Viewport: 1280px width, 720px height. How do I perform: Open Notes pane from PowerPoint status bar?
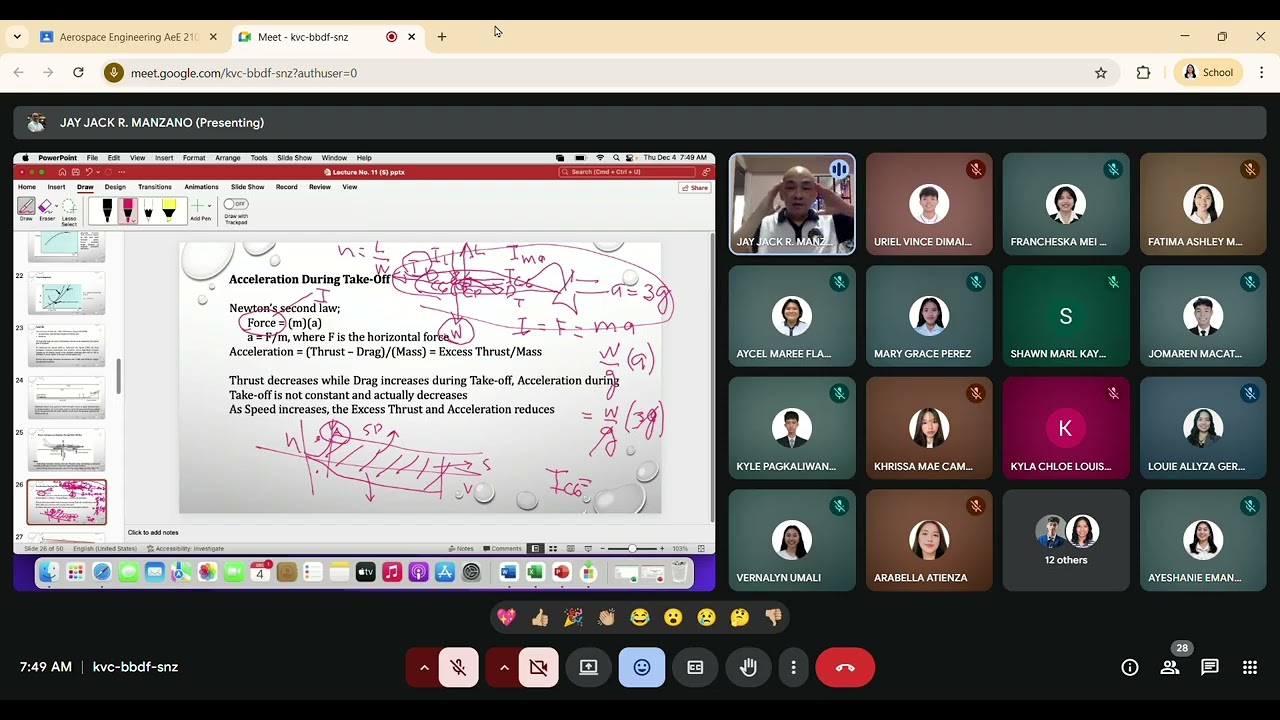460,548
